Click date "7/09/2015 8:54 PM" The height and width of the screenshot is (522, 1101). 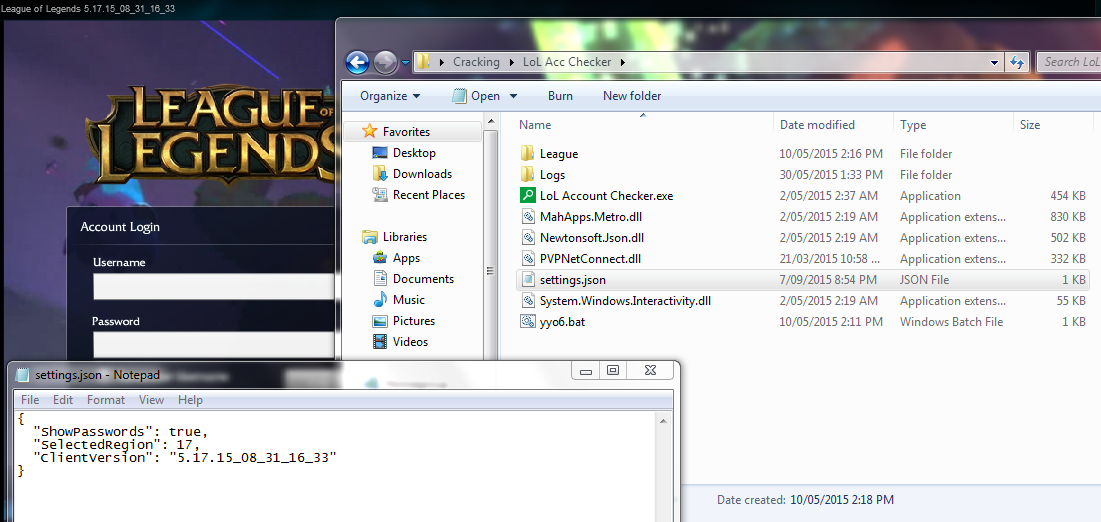pyautogui.click(x=828, y=280)
